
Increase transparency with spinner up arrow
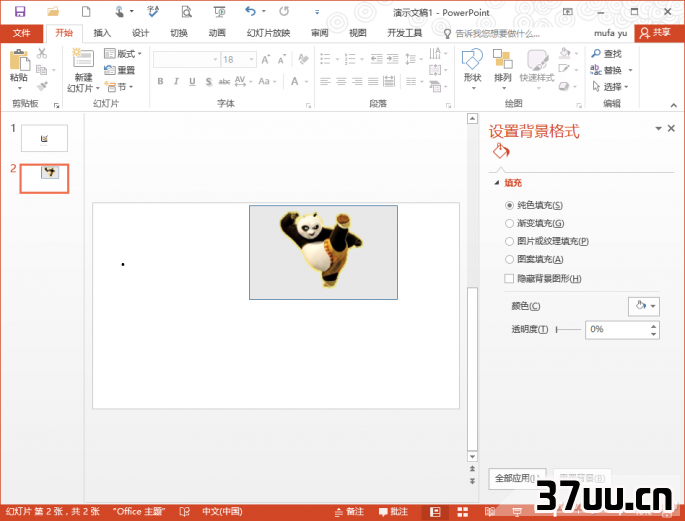[653, 326]
